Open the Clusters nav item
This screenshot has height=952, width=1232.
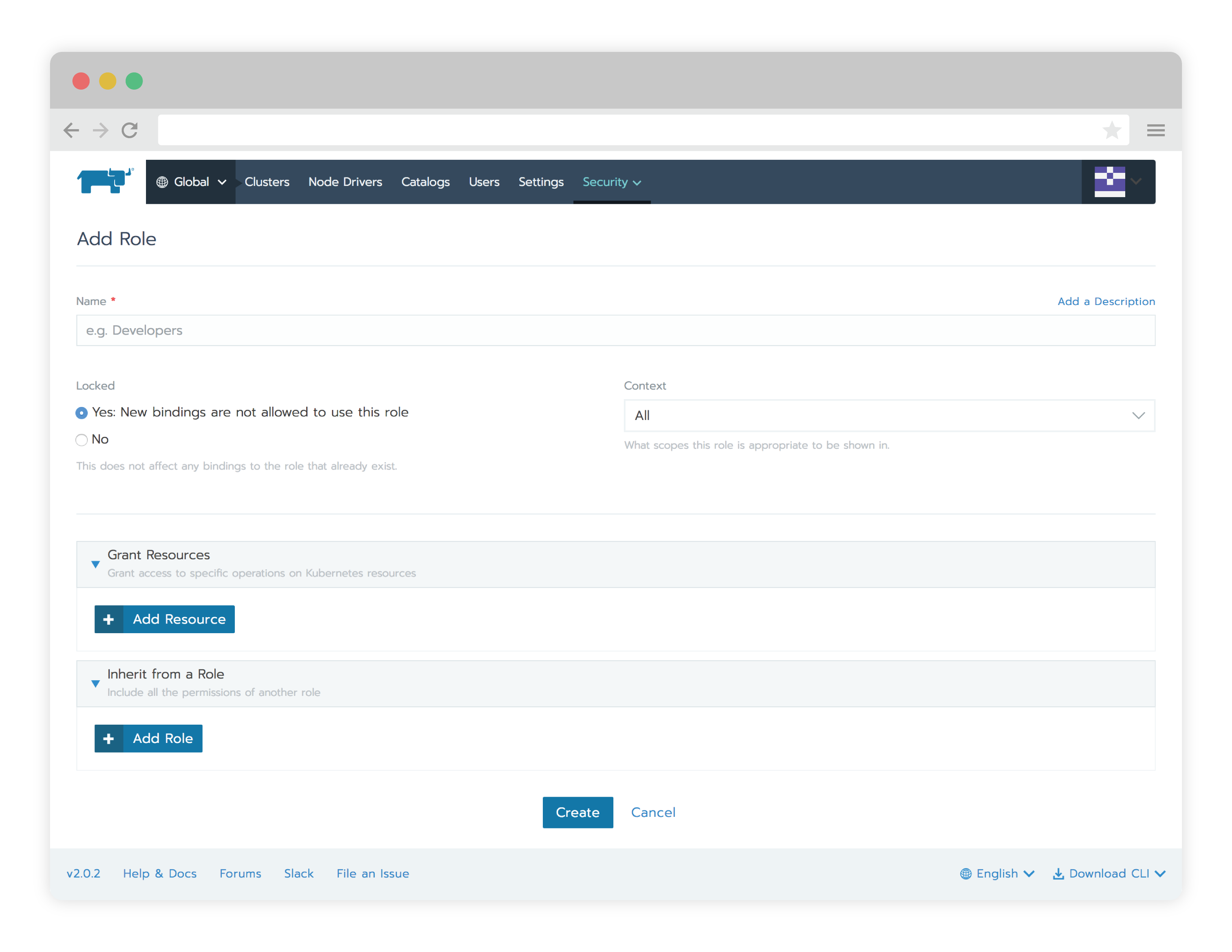click(267, 181)
